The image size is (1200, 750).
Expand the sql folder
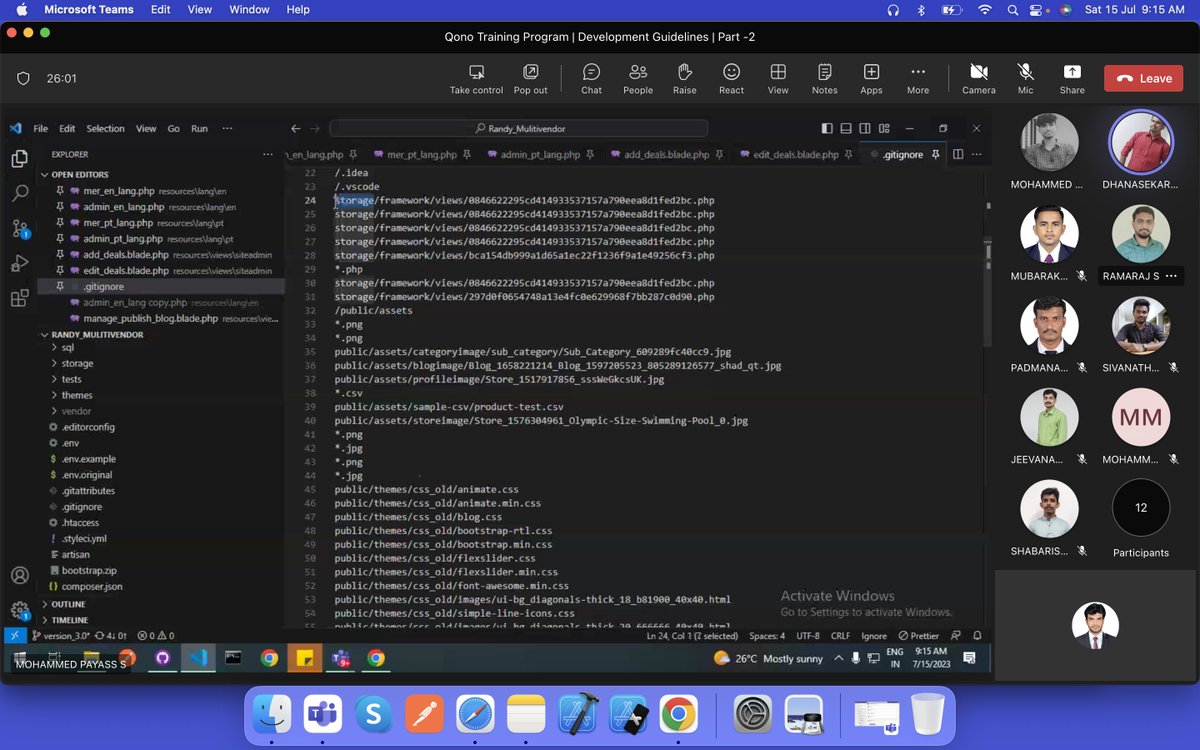[x=68, y=348]
